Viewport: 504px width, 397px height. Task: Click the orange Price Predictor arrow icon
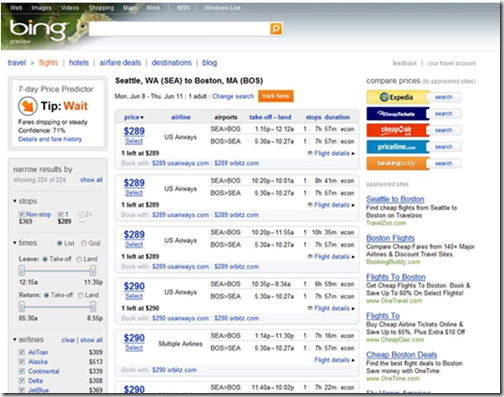point(27,106)
